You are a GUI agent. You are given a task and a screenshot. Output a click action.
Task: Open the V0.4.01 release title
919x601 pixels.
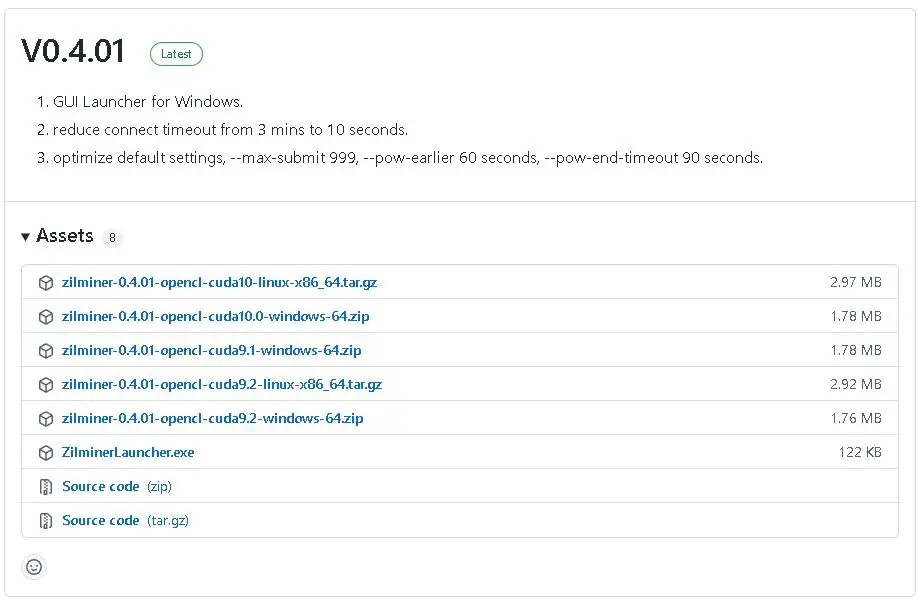coord(73,51)
